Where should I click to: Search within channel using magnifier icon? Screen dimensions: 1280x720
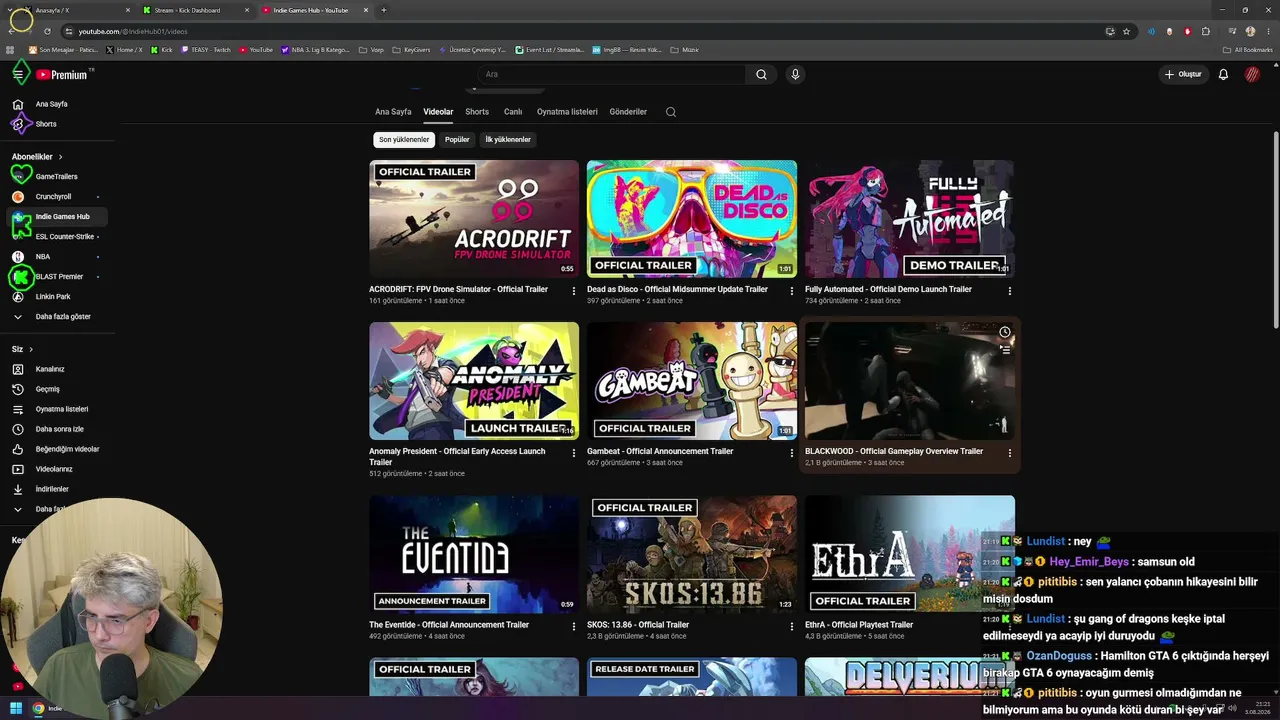[671, 112]
